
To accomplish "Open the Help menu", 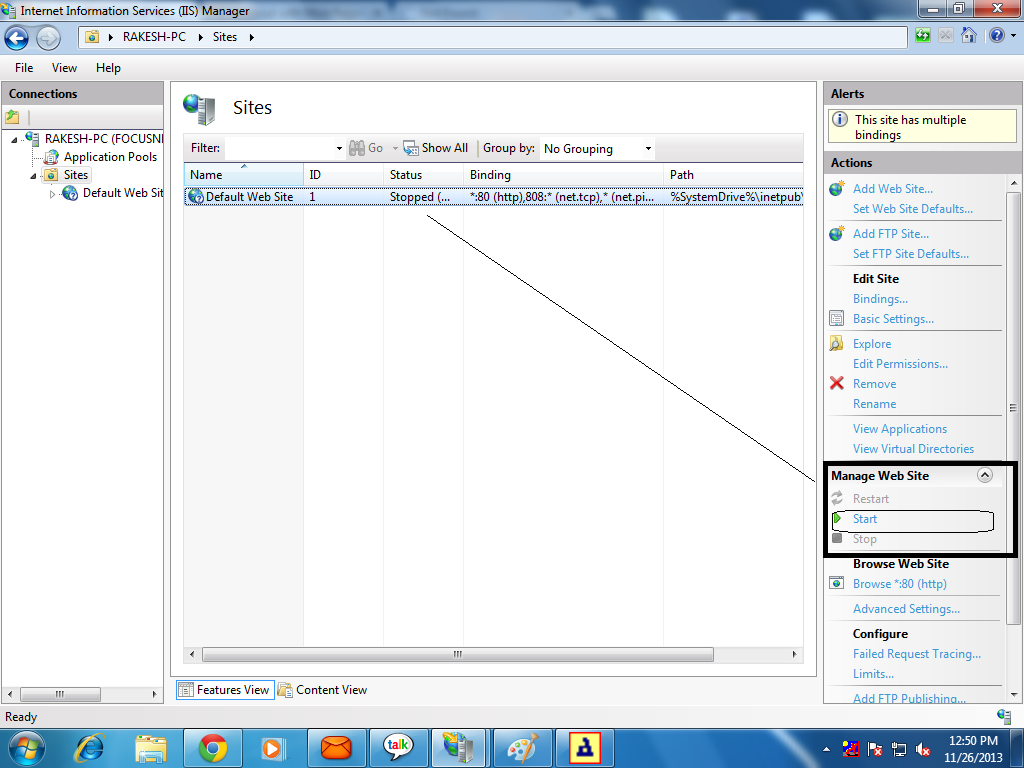I will (109, 68).
